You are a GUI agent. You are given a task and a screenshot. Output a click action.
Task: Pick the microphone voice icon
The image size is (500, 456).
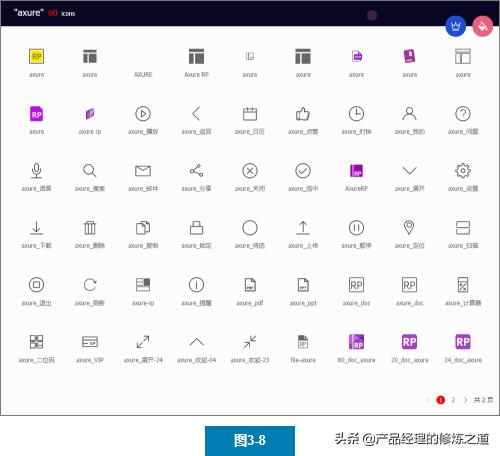[x=37, y=171]
